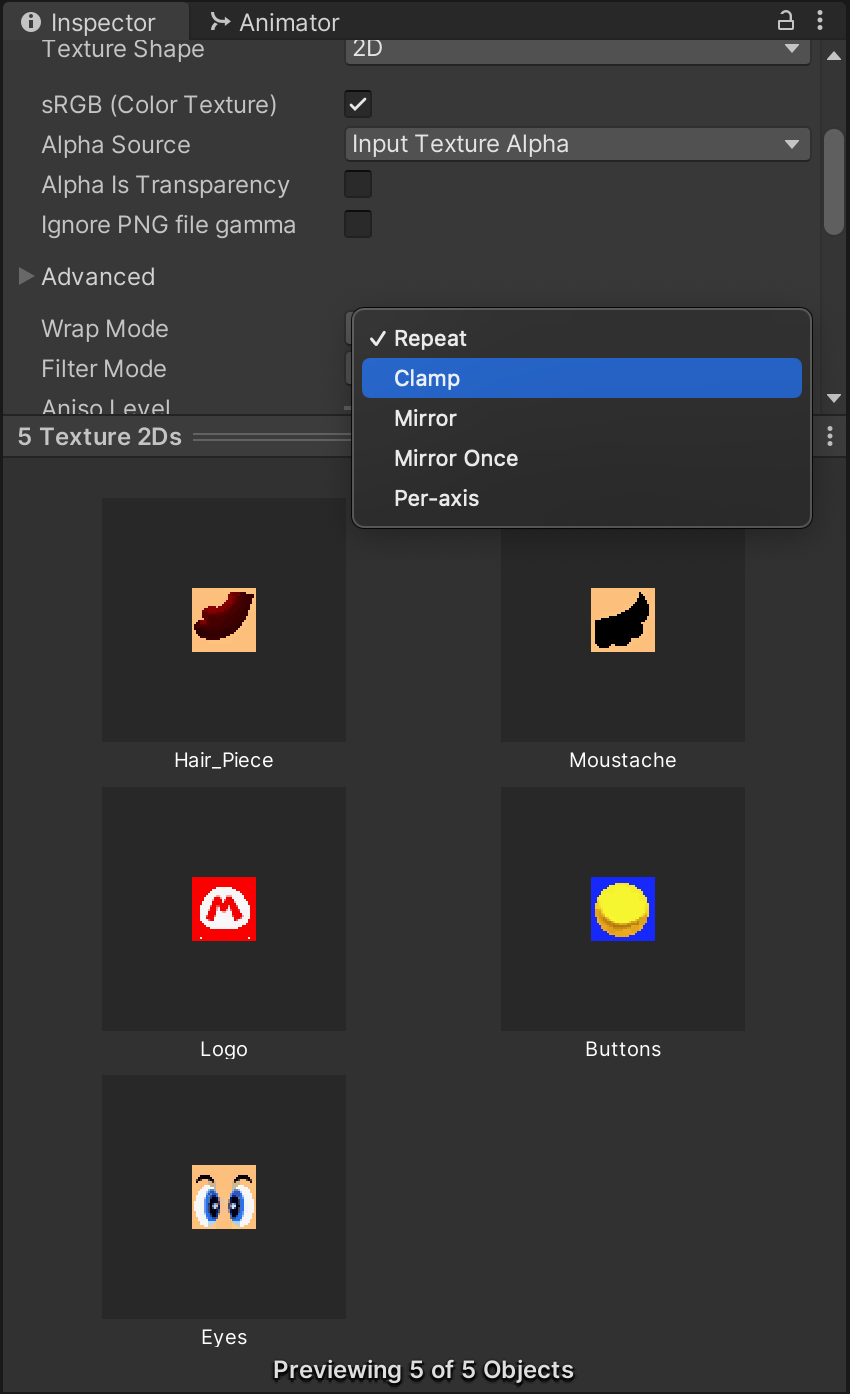Enable Alpha Is Transparency checkbox
Viewport: 850px width, 1394px height.
click(358, 184)
